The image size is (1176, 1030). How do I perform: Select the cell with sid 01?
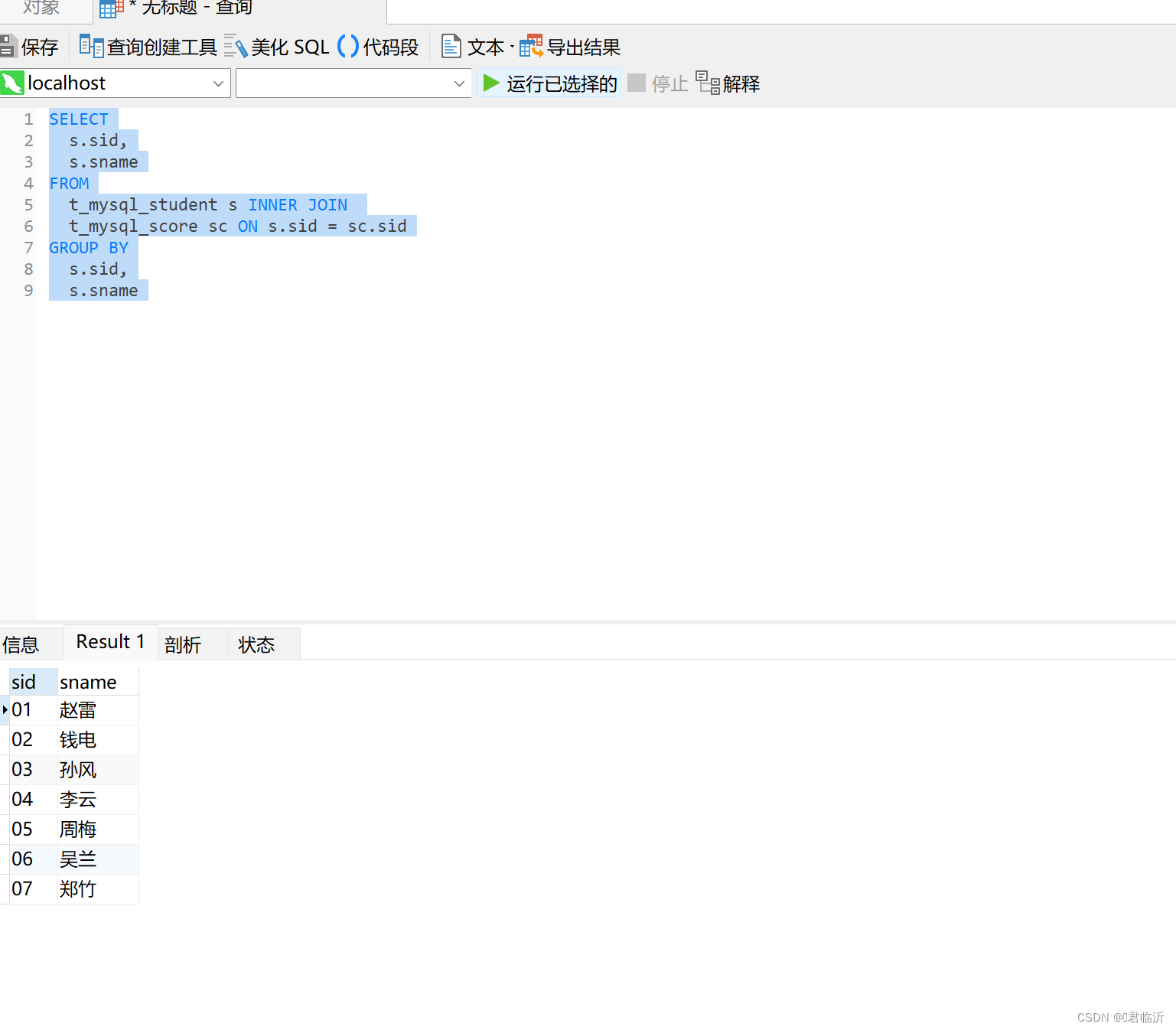click(x=34, y=710)
